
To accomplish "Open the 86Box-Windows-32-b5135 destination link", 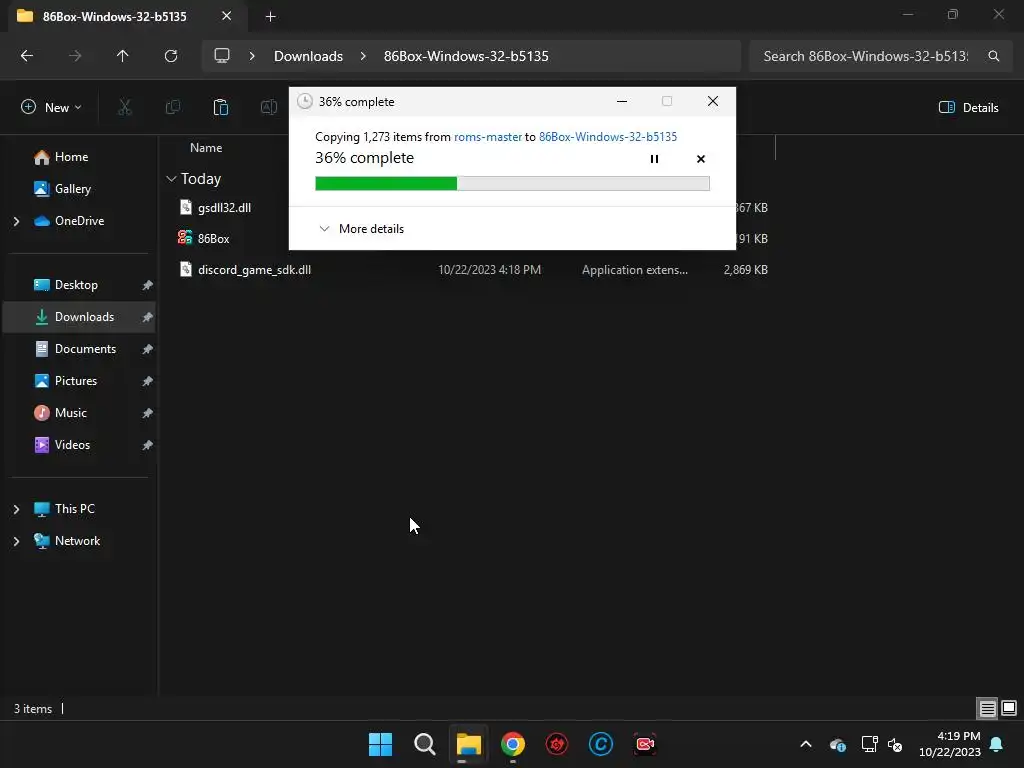I will click(608, 136).
